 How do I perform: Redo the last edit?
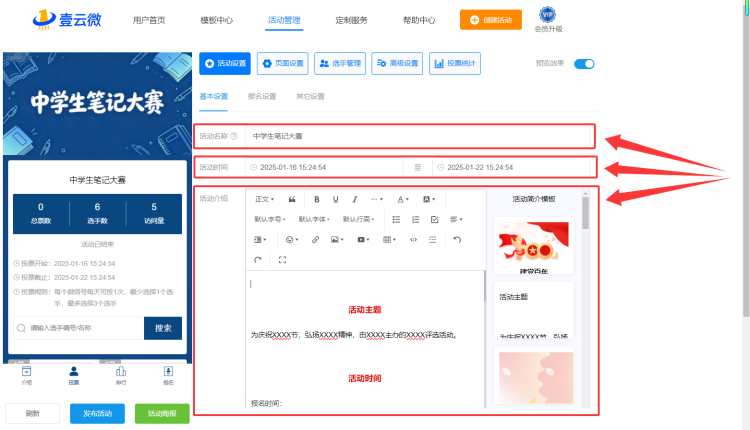258,260
